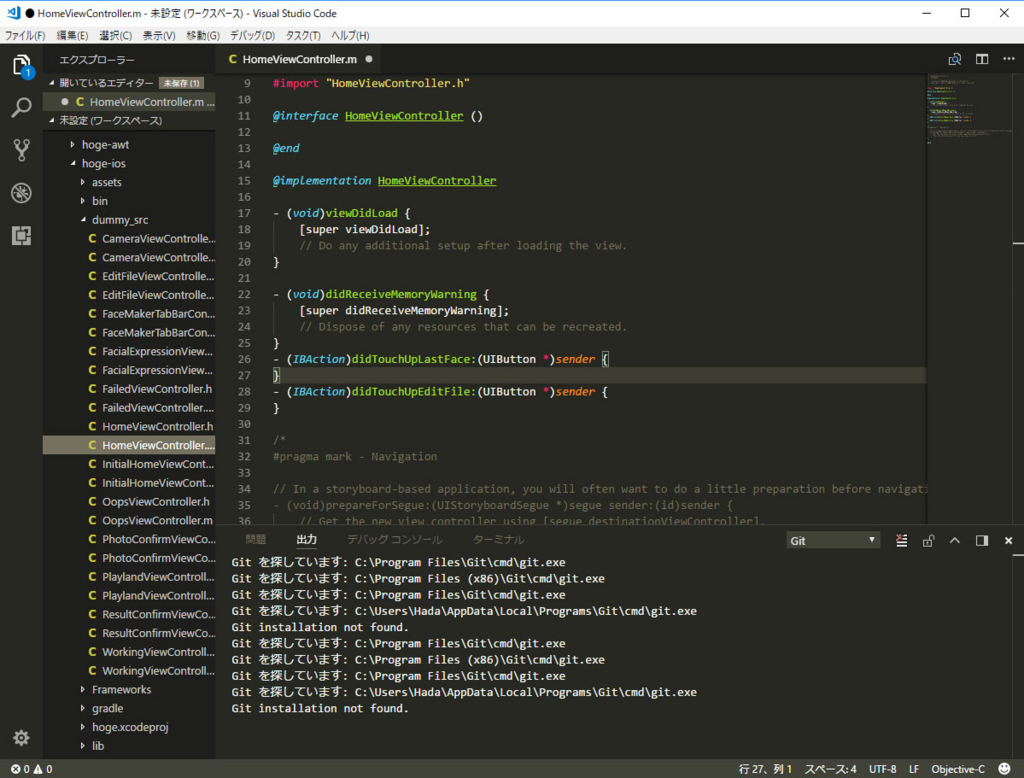Select the HomeViewController.m editor tab
The height and width of the screenshot is (778, 1024).
(300, 59)
